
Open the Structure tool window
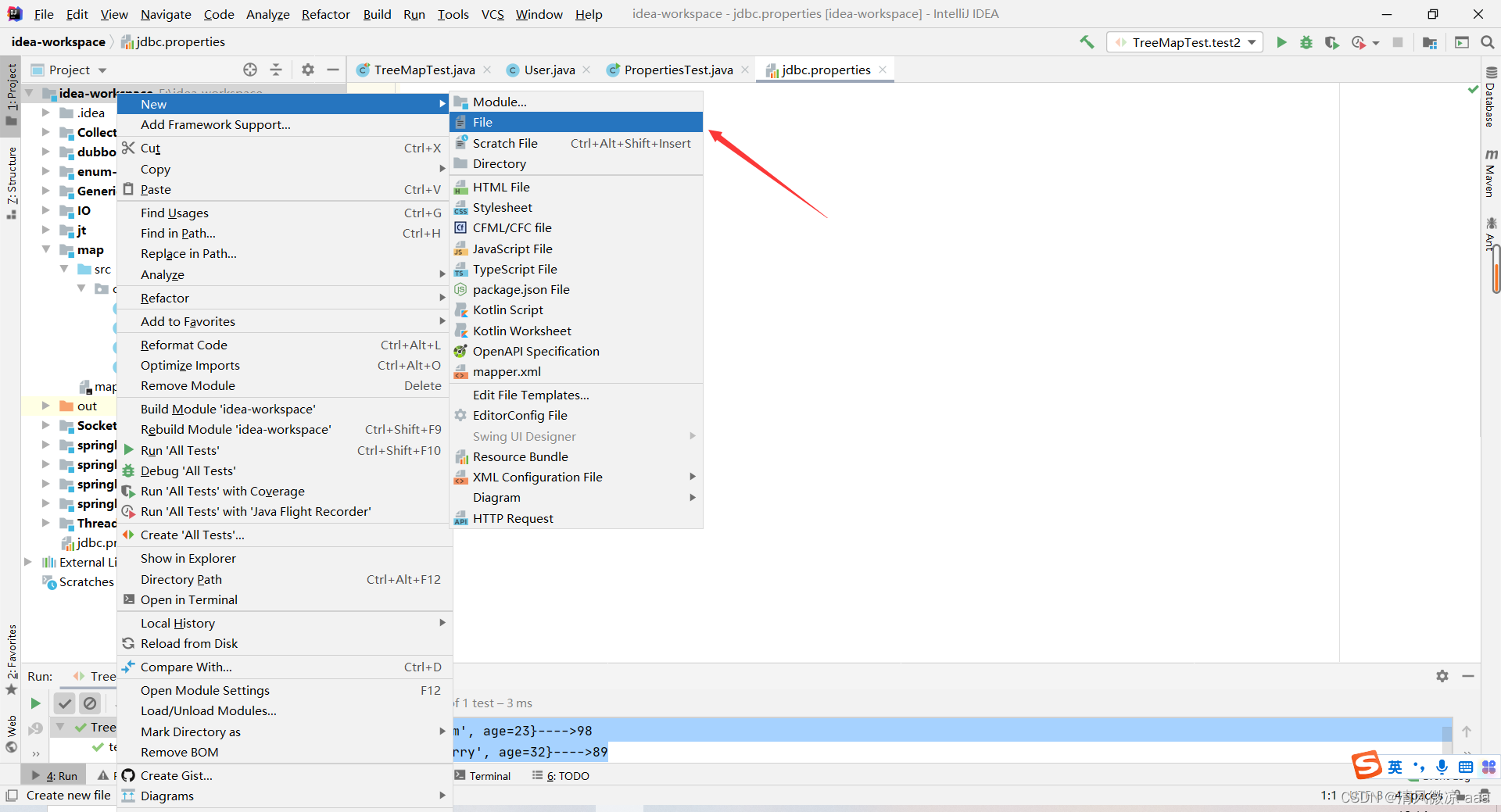click(x=11, y=183)
